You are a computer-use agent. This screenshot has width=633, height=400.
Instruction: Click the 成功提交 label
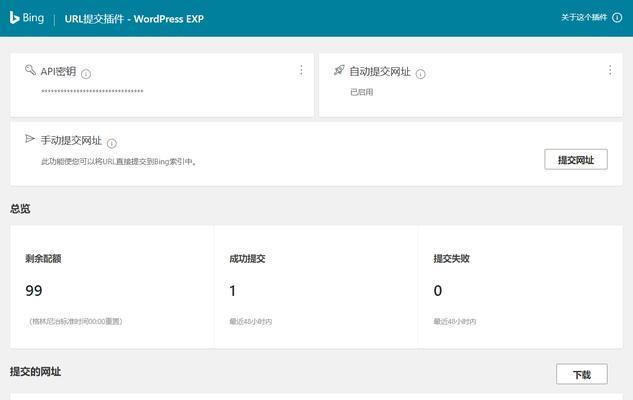(247, 259)
